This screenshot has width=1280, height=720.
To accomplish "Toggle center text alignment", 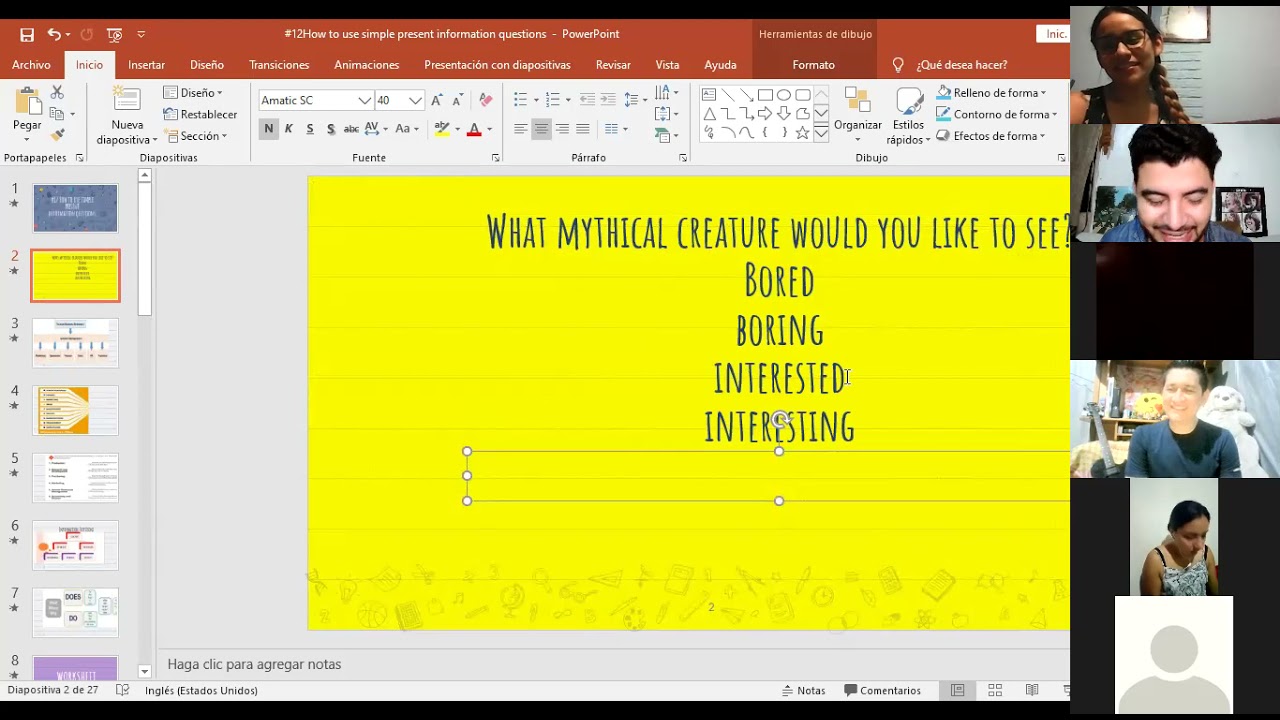I will point(541,129).
